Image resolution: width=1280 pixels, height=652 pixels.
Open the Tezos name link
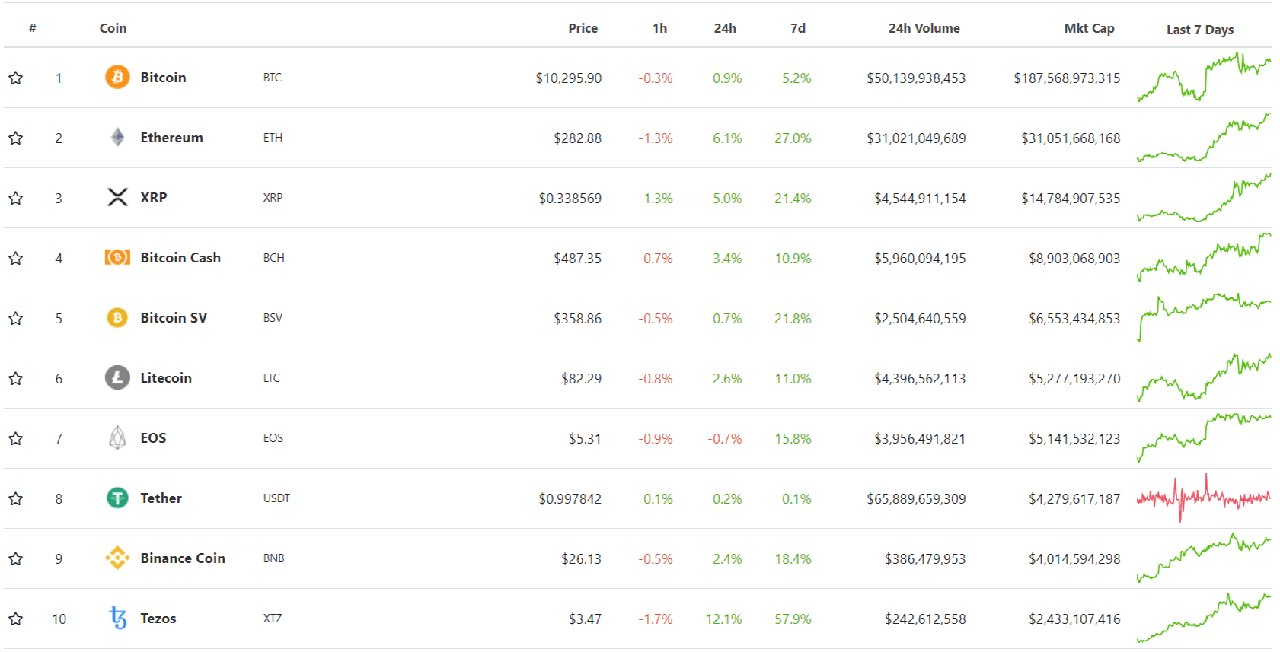[x=158, y=618]
